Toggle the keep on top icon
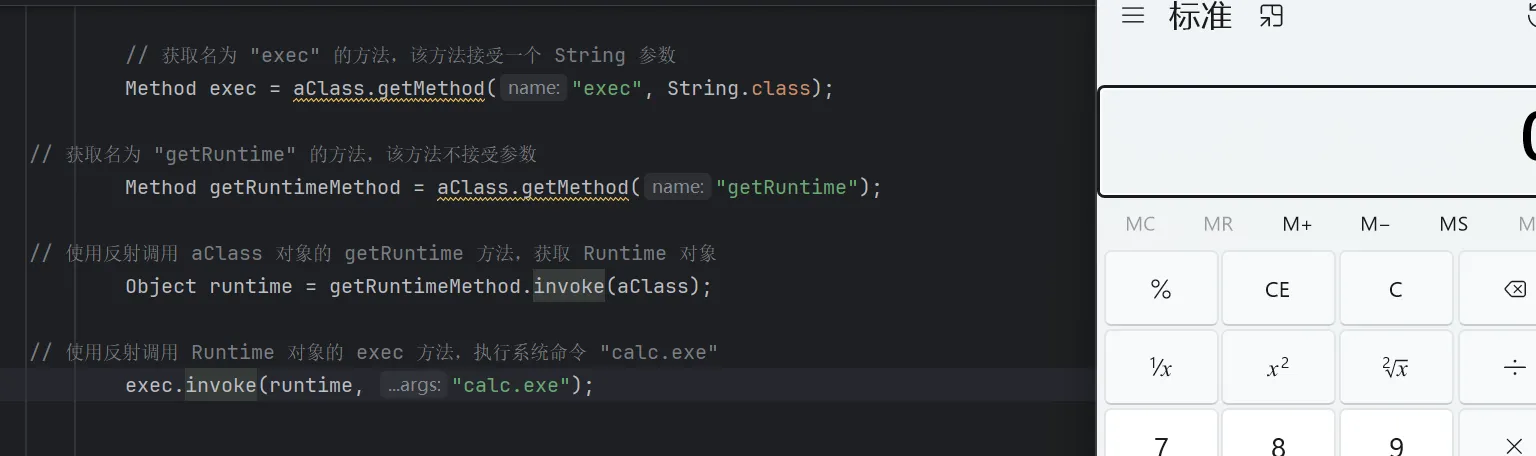This screenshot has width=1536, height=456. (x=1271, y=16)
